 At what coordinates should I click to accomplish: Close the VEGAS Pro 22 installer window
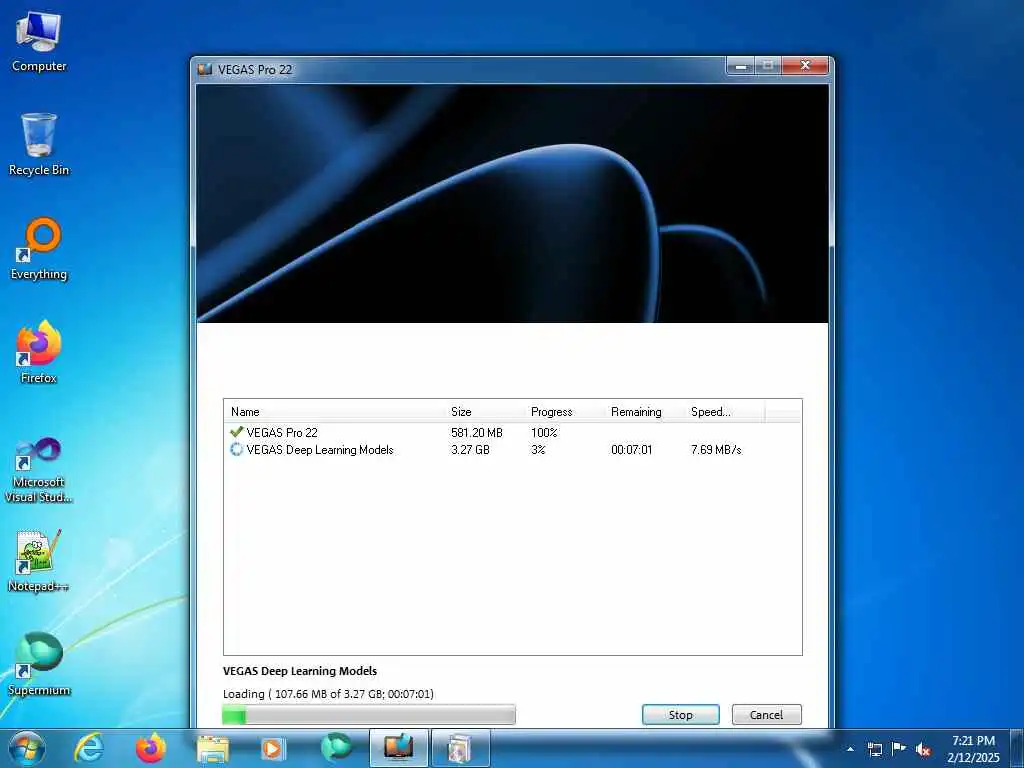coord(805,66)
